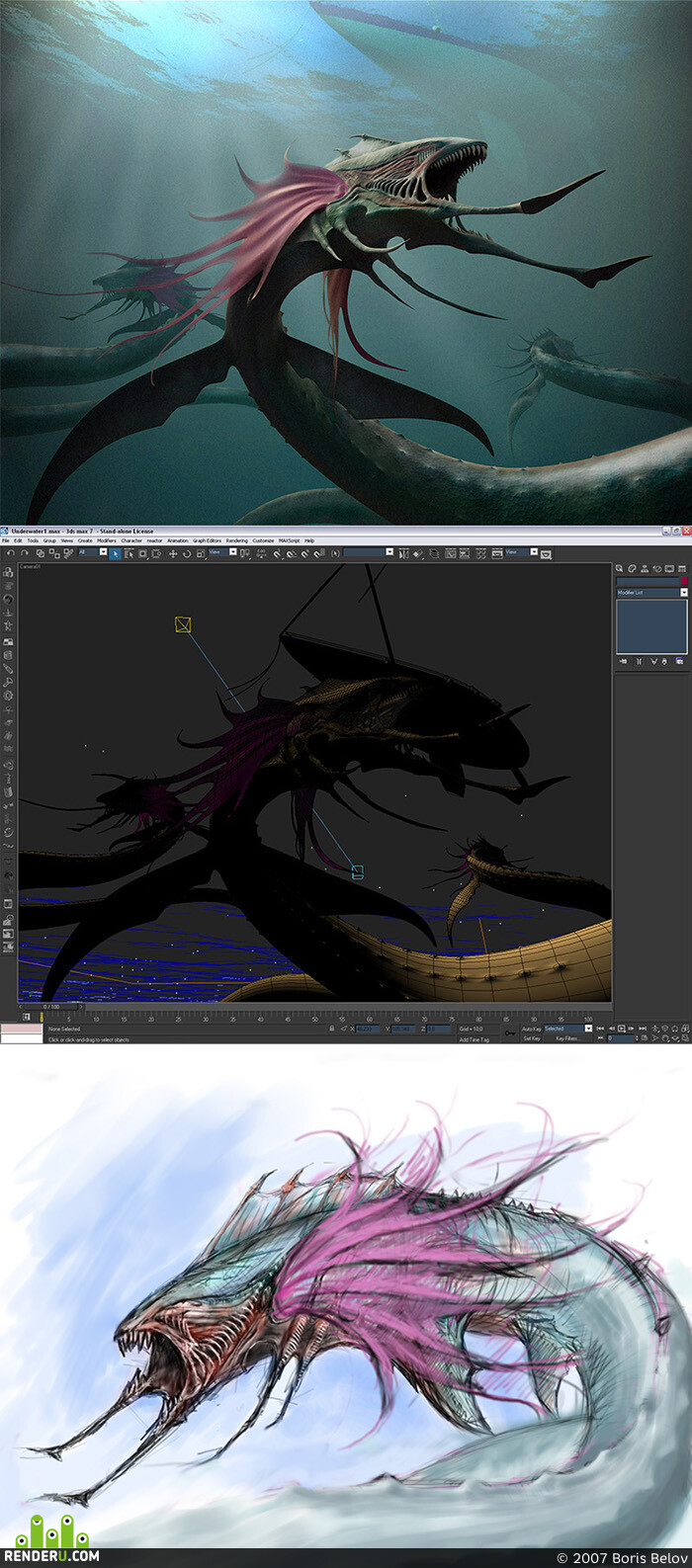Switch to the Display command panel tab
The height and width of the screenshot is (1568, 692).
(669, 568)
